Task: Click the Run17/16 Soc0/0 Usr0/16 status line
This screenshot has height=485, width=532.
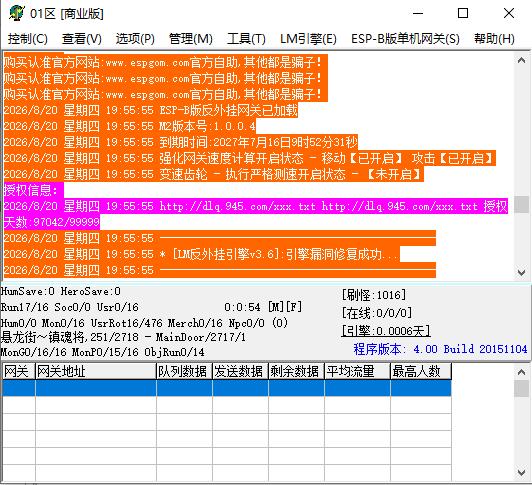Action: point(70,307)
